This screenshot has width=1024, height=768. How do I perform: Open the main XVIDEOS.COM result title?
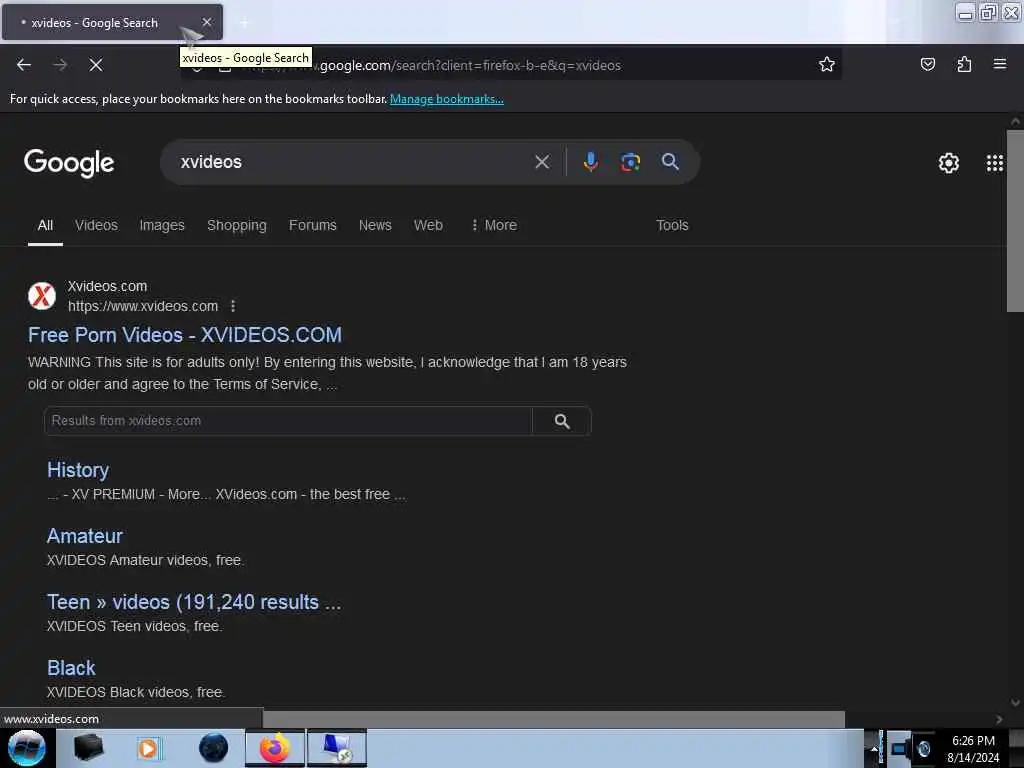[x=185, y=335]
